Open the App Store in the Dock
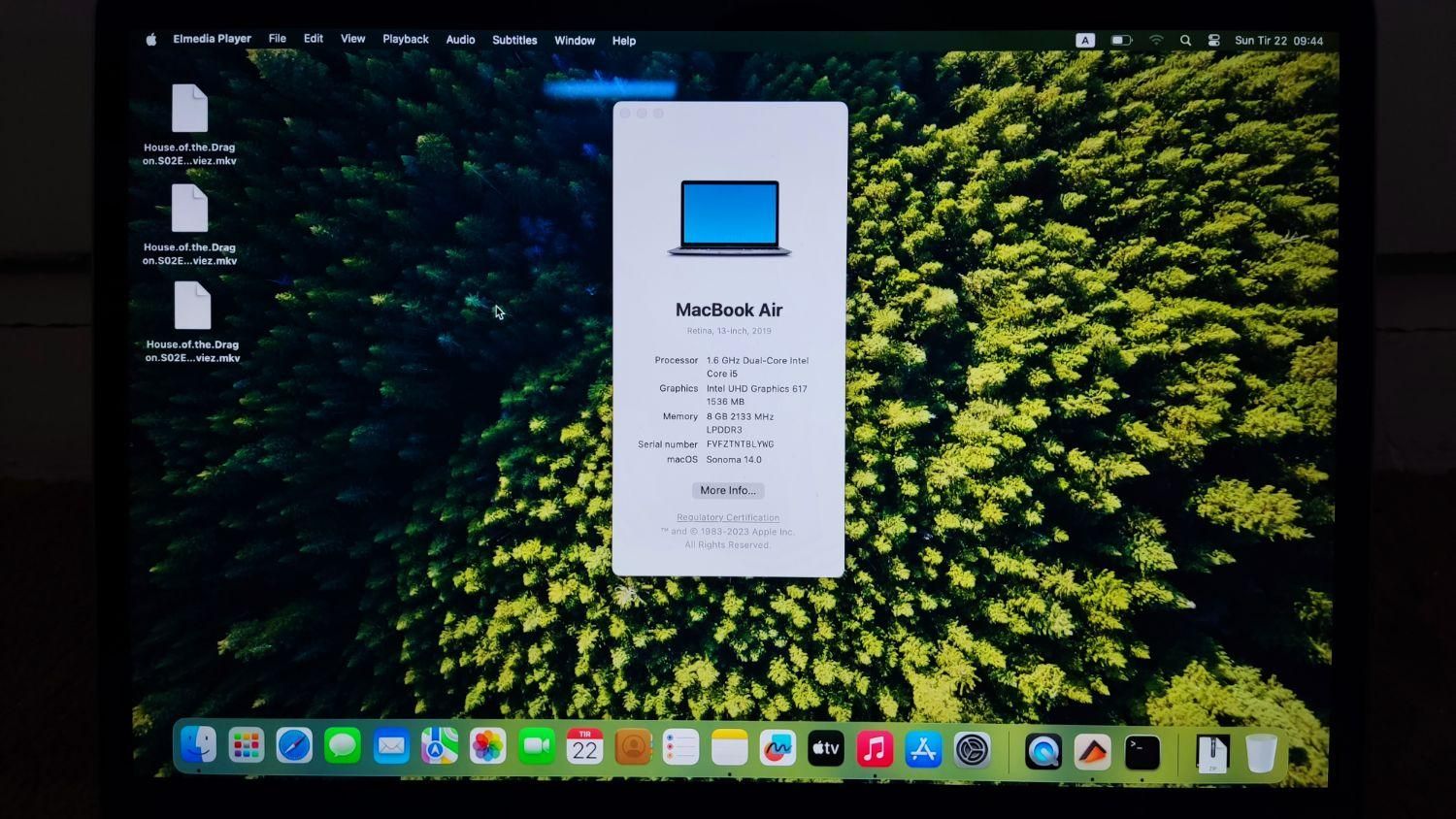This screenshot has width=1456, height=819. point(923,749)
